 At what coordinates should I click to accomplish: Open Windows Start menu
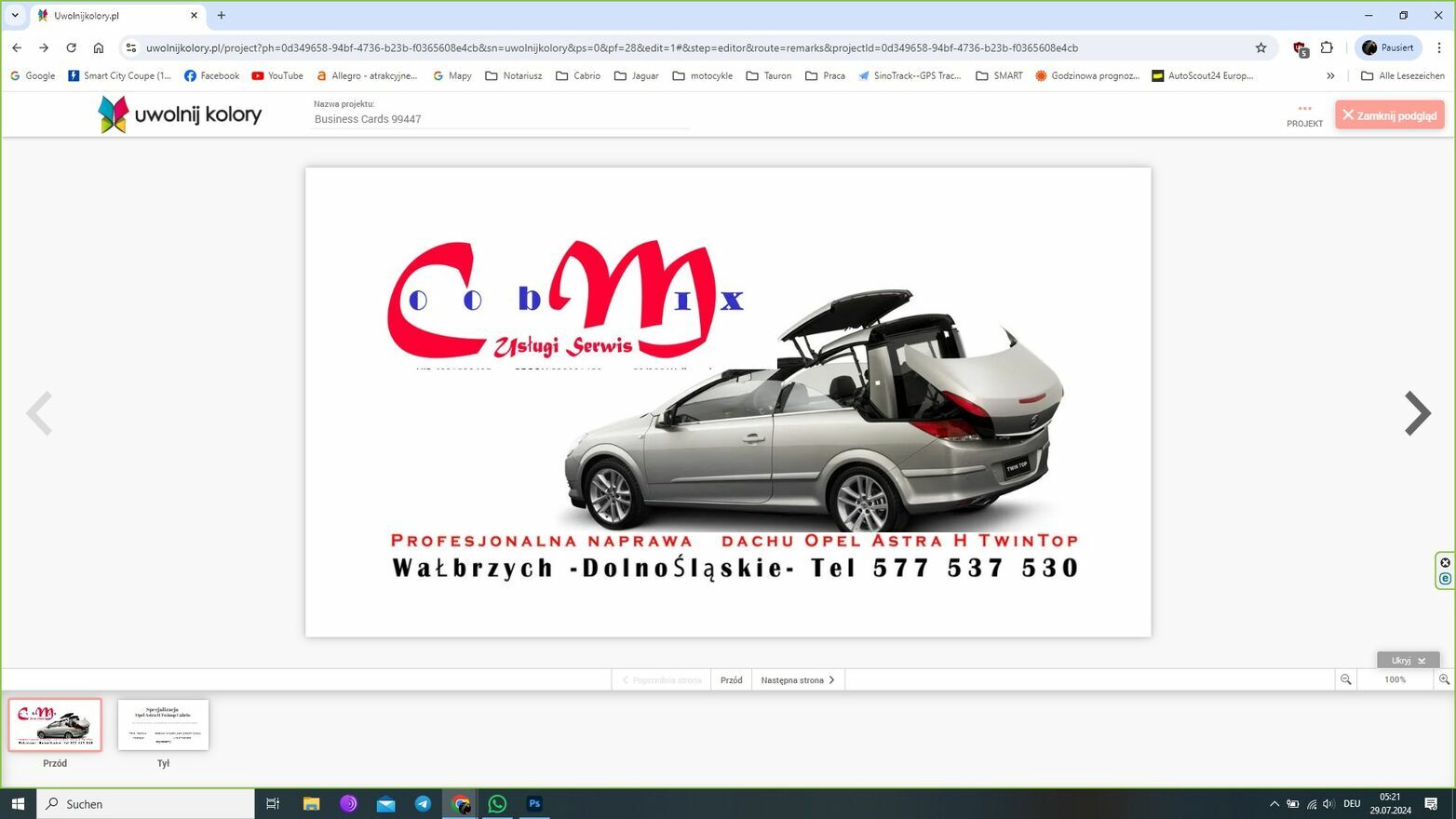point(18,803)
